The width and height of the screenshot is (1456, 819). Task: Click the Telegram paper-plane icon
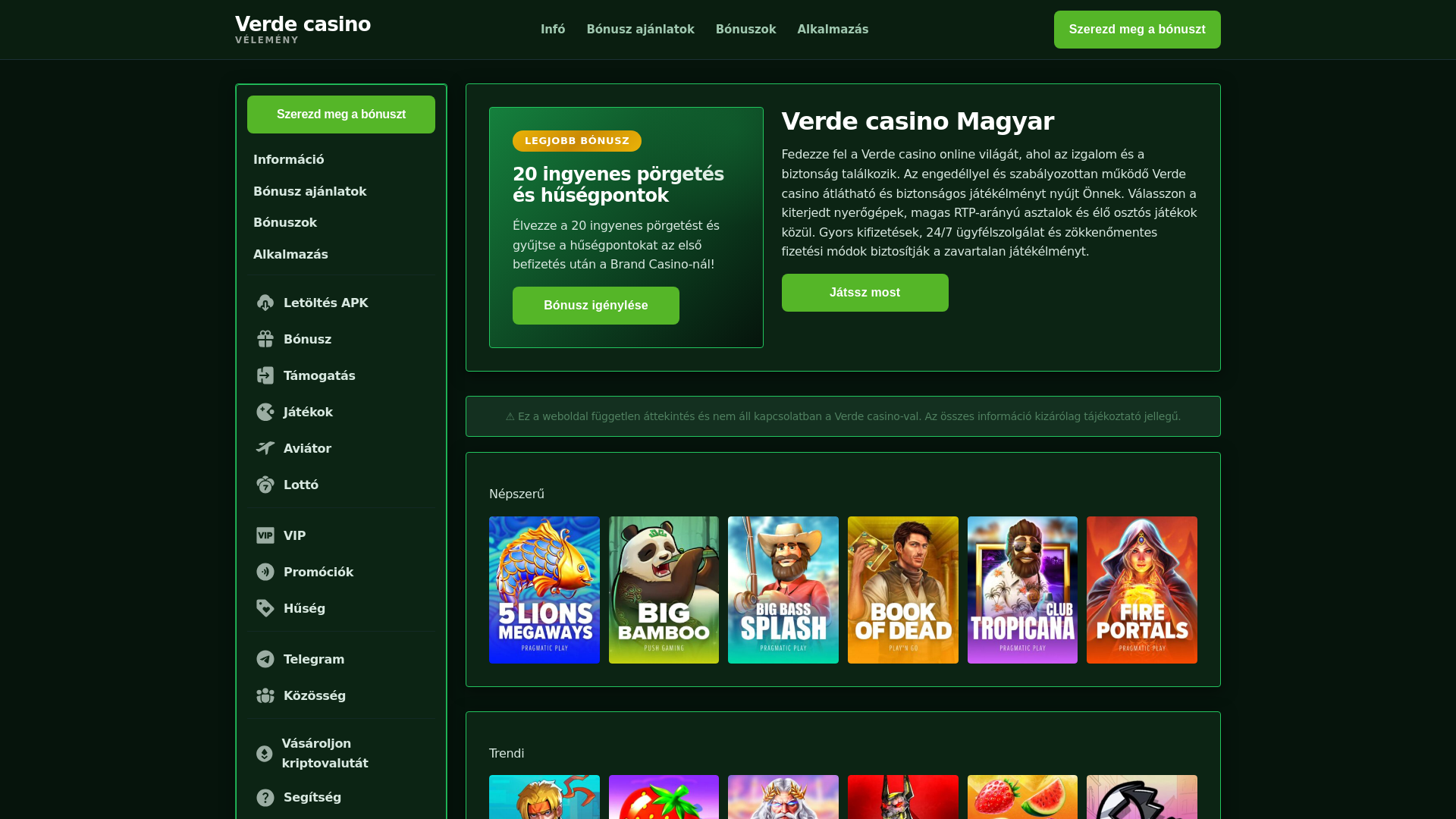point(265,659)
